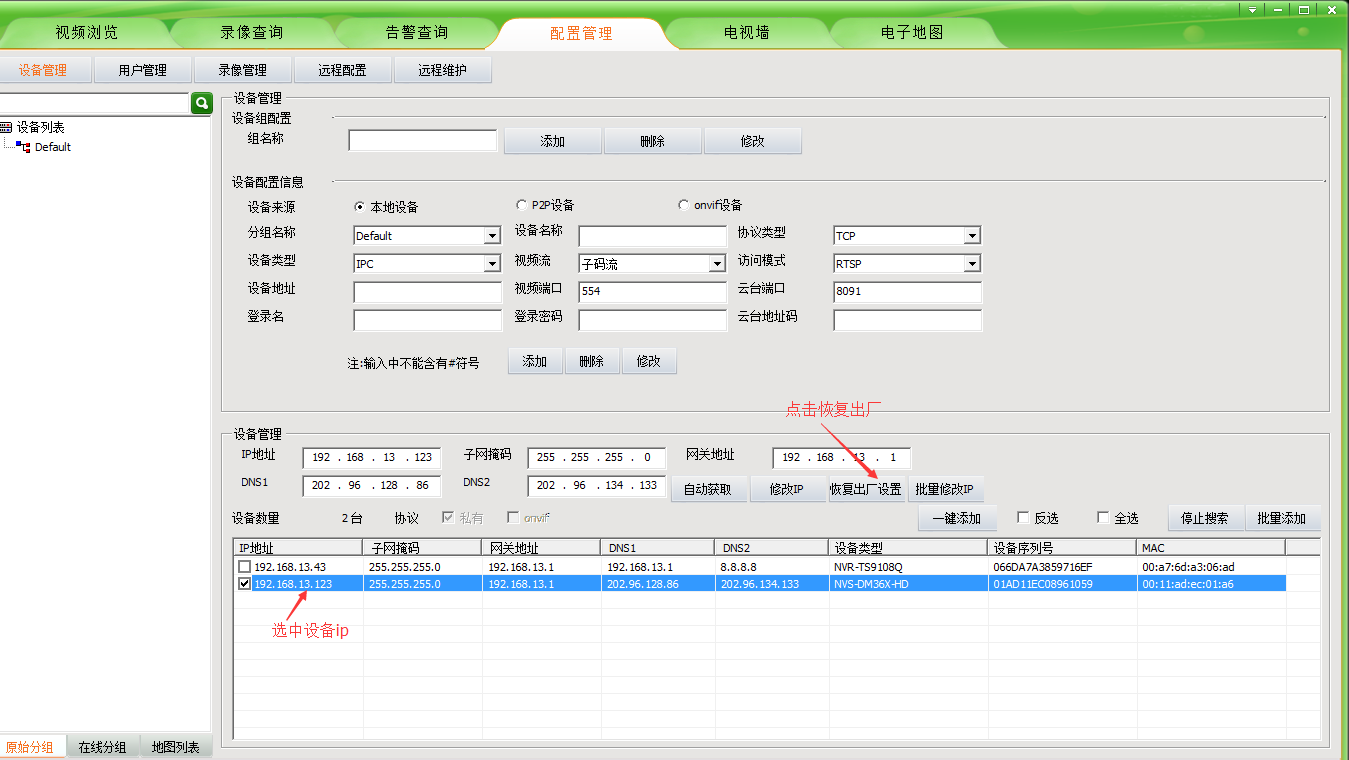Image resolution: width=1349 pixels, height=760 pixels.
Task: Open the title bar dropdown menu icon
Action: pos(1253,9)
